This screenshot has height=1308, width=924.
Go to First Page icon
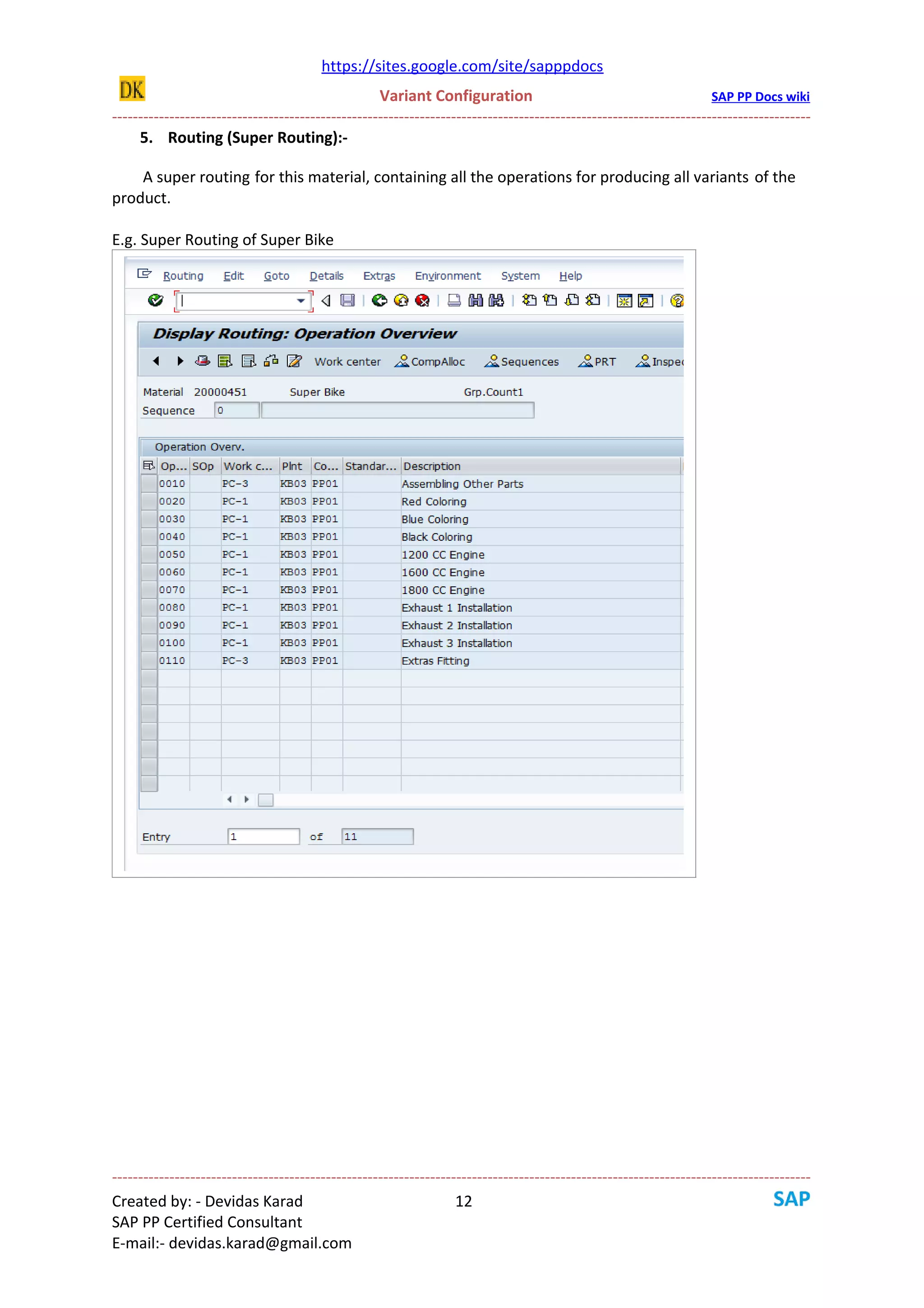[529, 300]
